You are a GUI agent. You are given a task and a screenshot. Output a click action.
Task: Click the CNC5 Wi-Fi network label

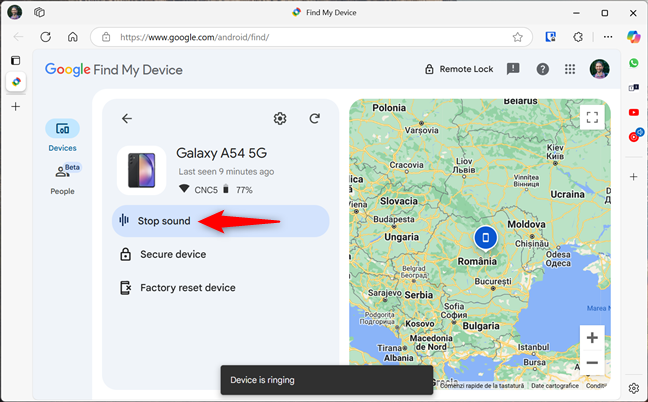[206, 190]
